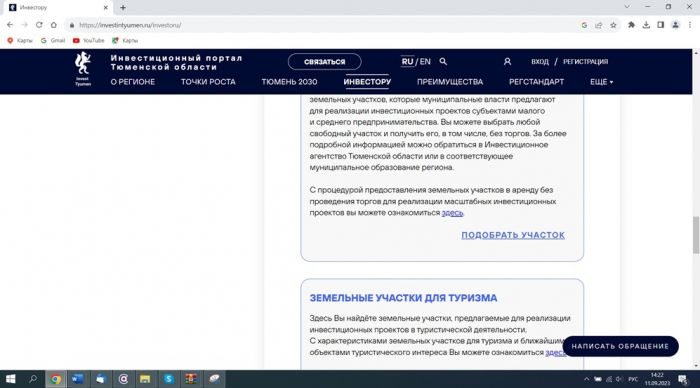The image size is (700, 388).
Task: Select the ИНВЕСТОРУ menu item
Action: (367, 82)
